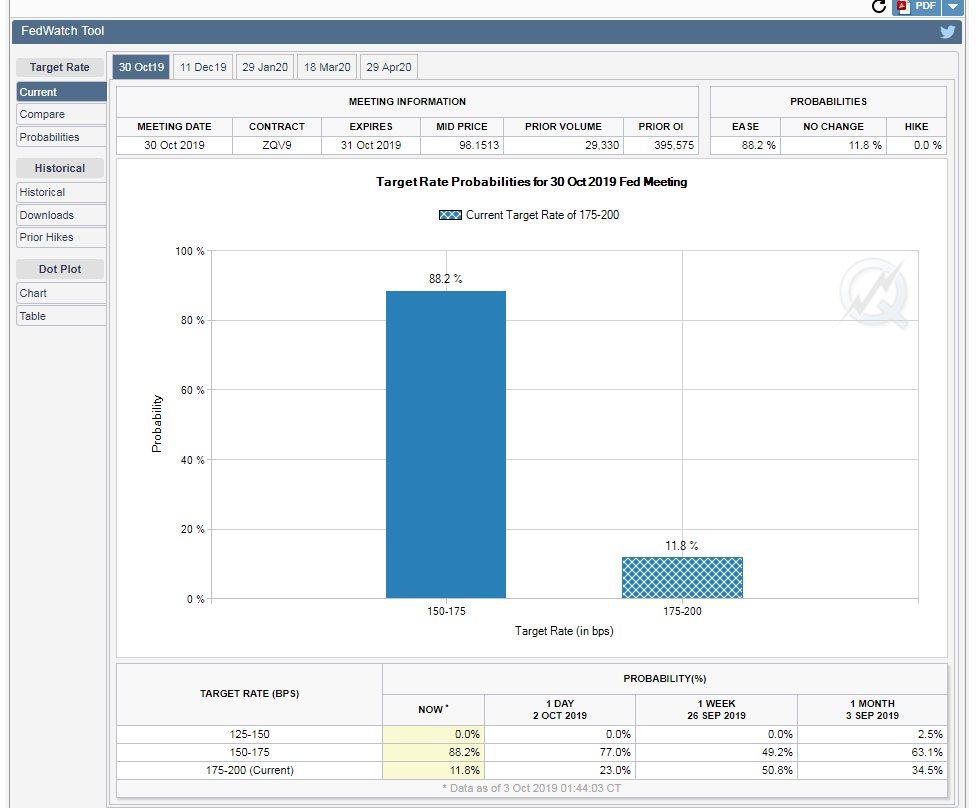
Task: Click the 49.2% one-week probability cell
Action: pyautogui.click(x=716, y=753)
